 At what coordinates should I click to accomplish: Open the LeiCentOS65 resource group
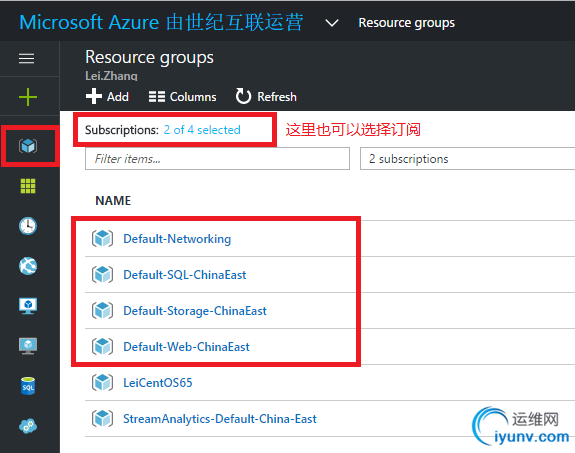point(158,383)
